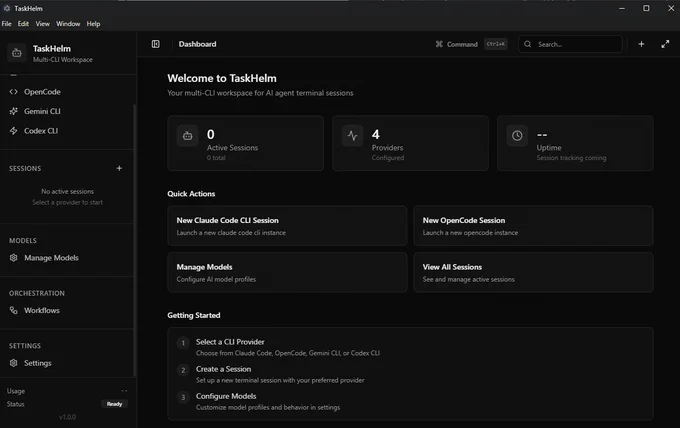Click the Providers count of 4
The height and width of the screenshot is (428, 680).
pos(376,134)
